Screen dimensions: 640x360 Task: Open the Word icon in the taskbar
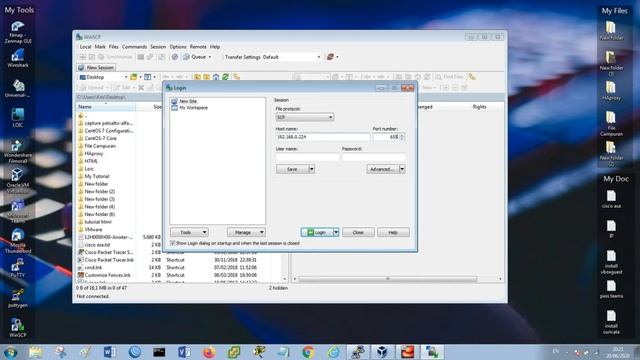(109, 352)
